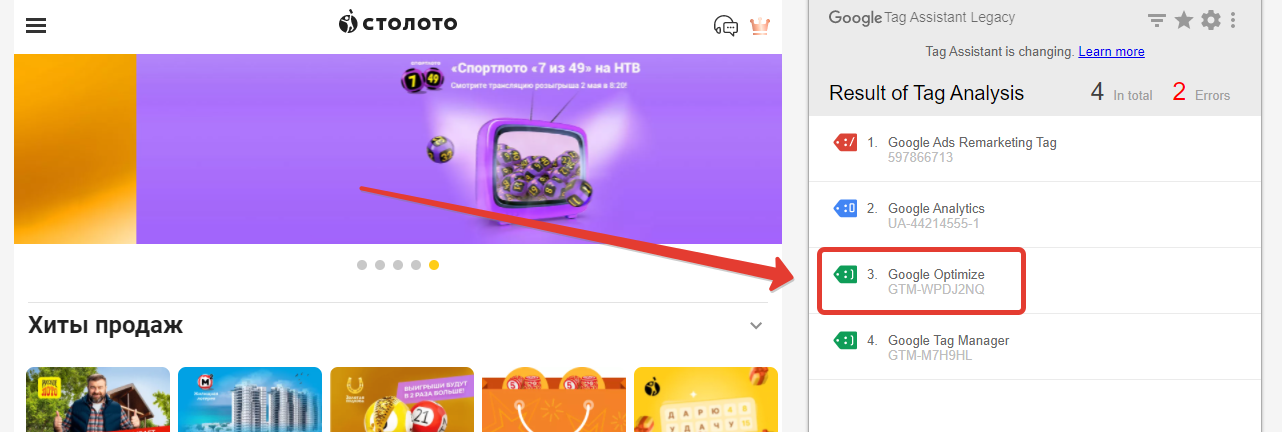Open the Tag Assistant filter icon
This screenshot has width=1282, height=432.
tap(1157, 20)
